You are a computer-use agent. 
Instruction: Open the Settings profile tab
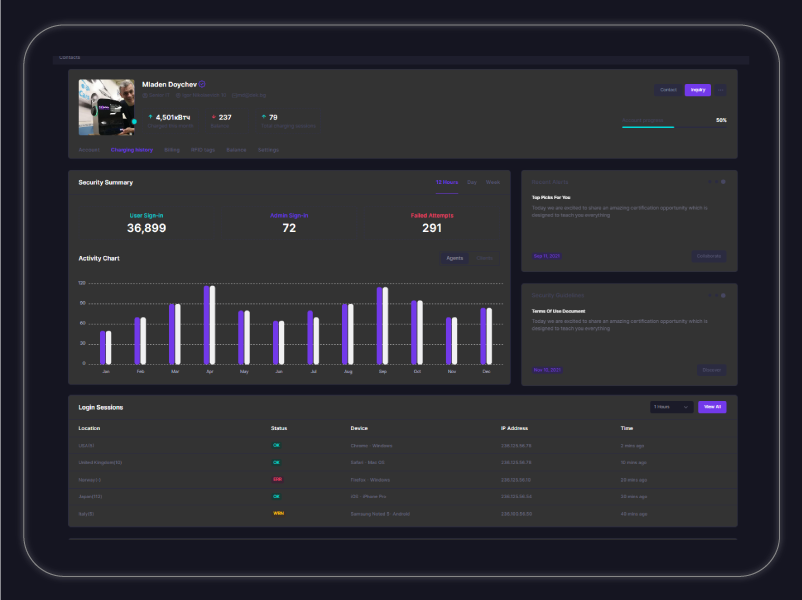(268, 150)
